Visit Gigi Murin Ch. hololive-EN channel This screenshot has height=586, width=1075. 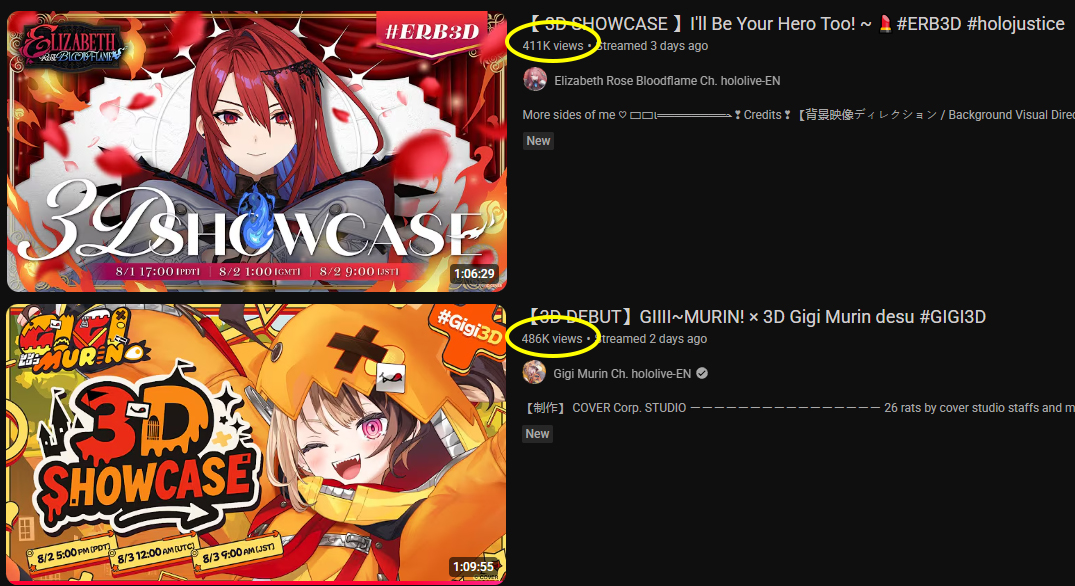tap(622, 374)
